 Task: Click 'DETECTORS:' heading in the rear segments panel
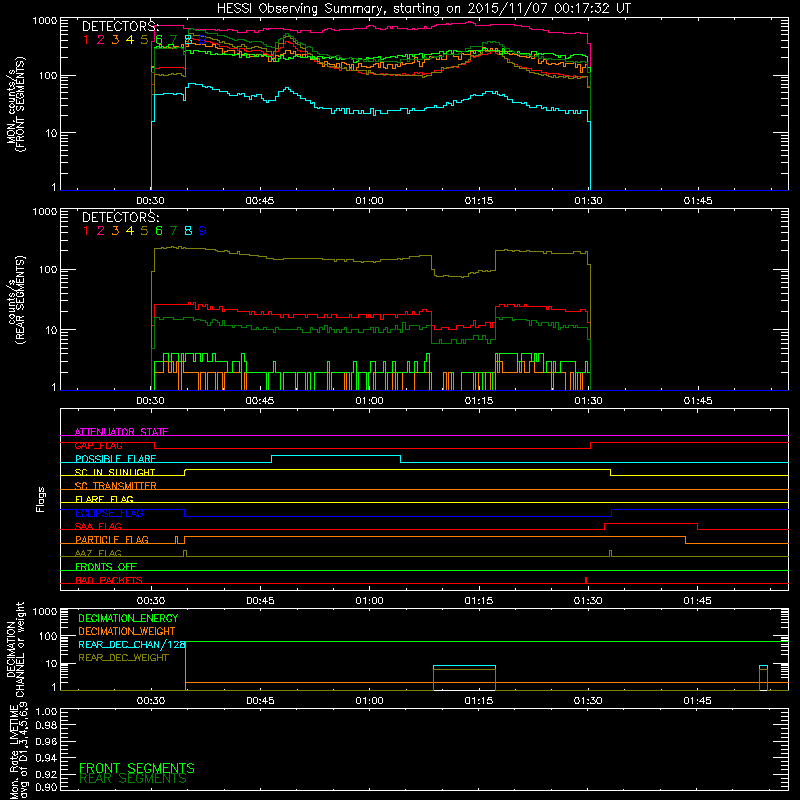pyautogui.click(x=121, y=217)
